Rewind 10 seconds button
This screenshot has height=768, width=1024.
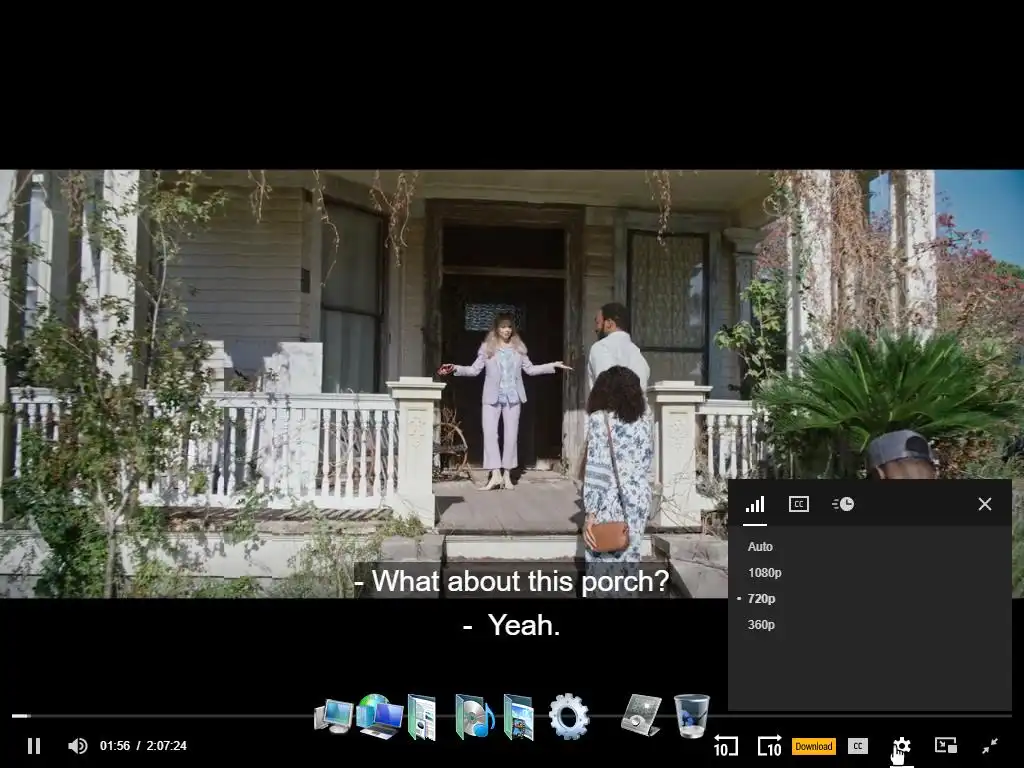point(726,746)
